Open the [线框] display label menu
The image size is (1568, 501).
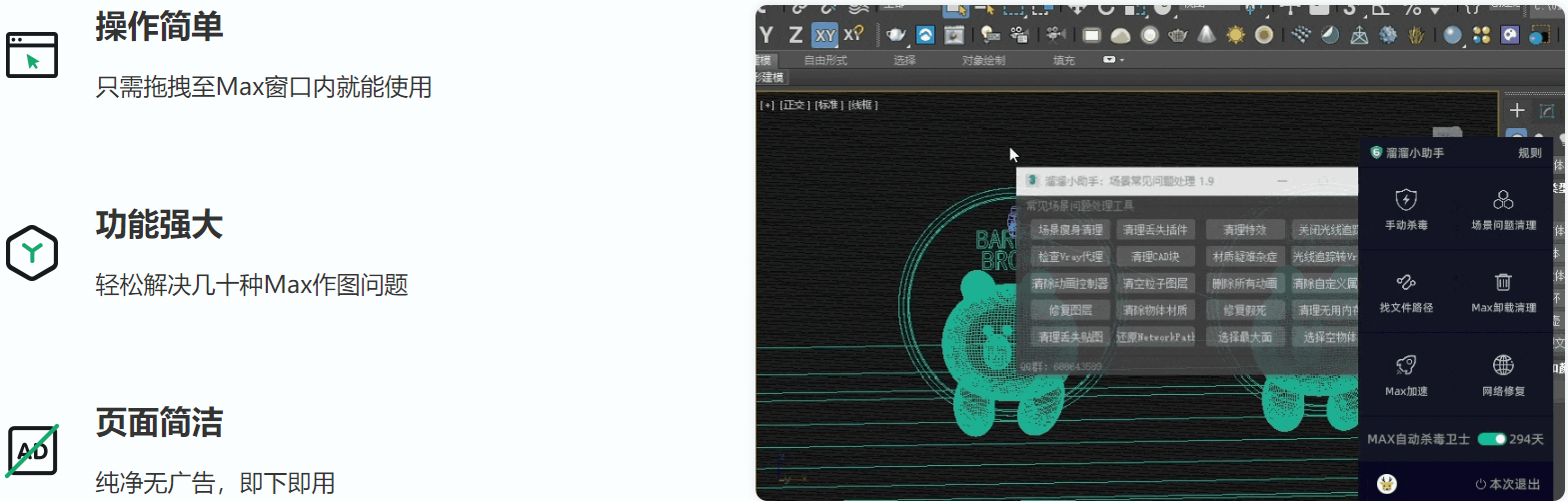click(863, 105)
